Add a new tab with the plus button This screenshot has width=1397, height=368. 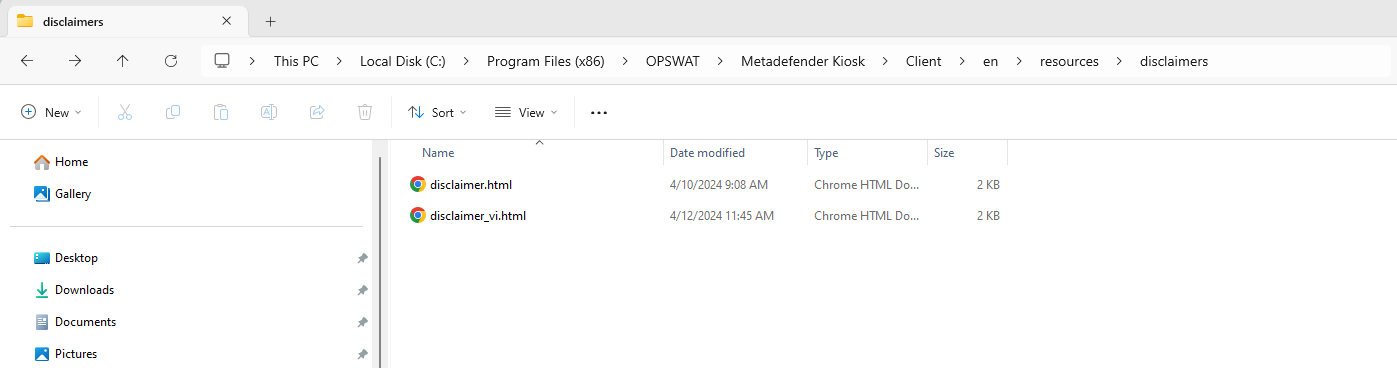pyautogui.click(x=270, y=21)
